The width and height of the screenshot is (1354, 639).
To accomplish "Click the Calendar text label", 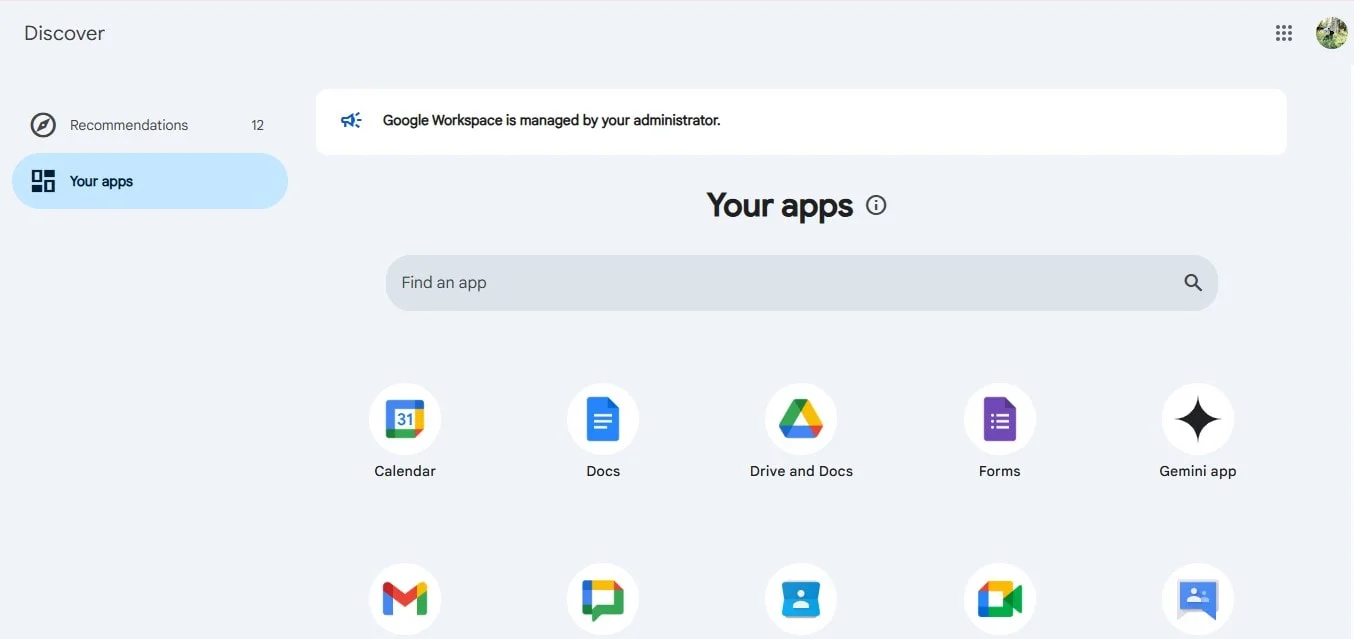I will pyautogui.click(x=405, y=471).
